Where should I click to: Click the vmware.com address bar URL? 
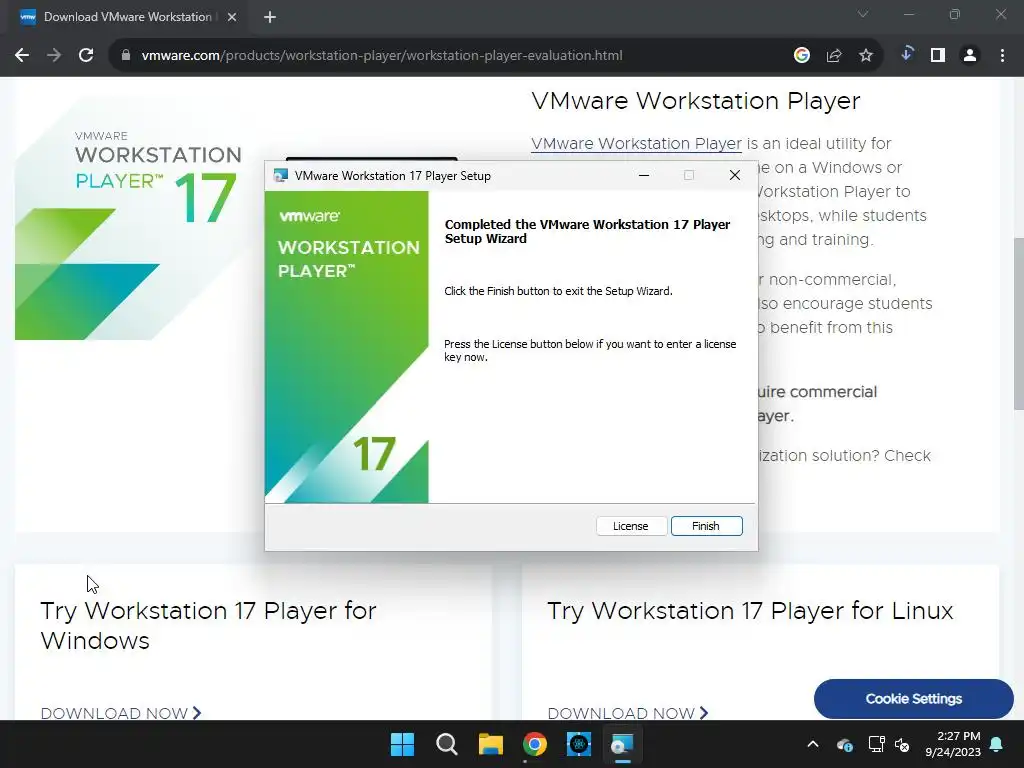tap(381, 56)
